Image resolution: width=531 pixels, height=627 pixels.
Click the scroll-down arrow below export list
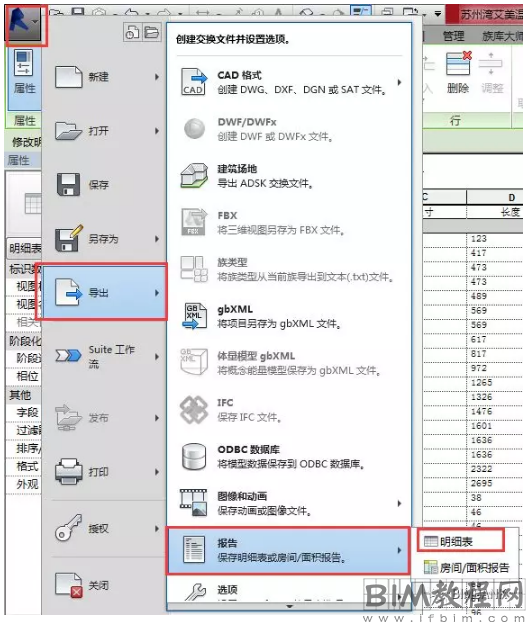pyautogui.click(x=289, y=606)
